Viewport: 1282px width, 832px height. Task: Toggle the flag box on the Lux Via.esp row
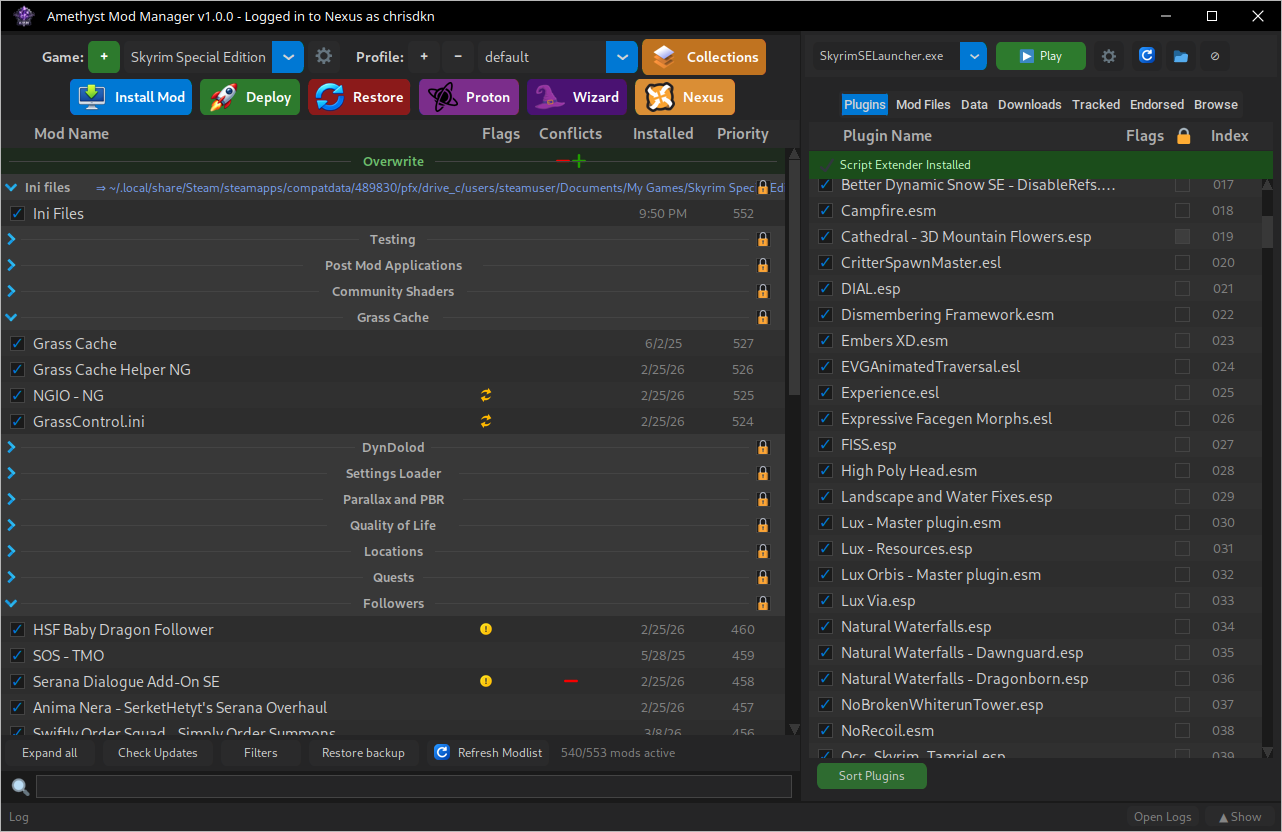(1182, 600)
